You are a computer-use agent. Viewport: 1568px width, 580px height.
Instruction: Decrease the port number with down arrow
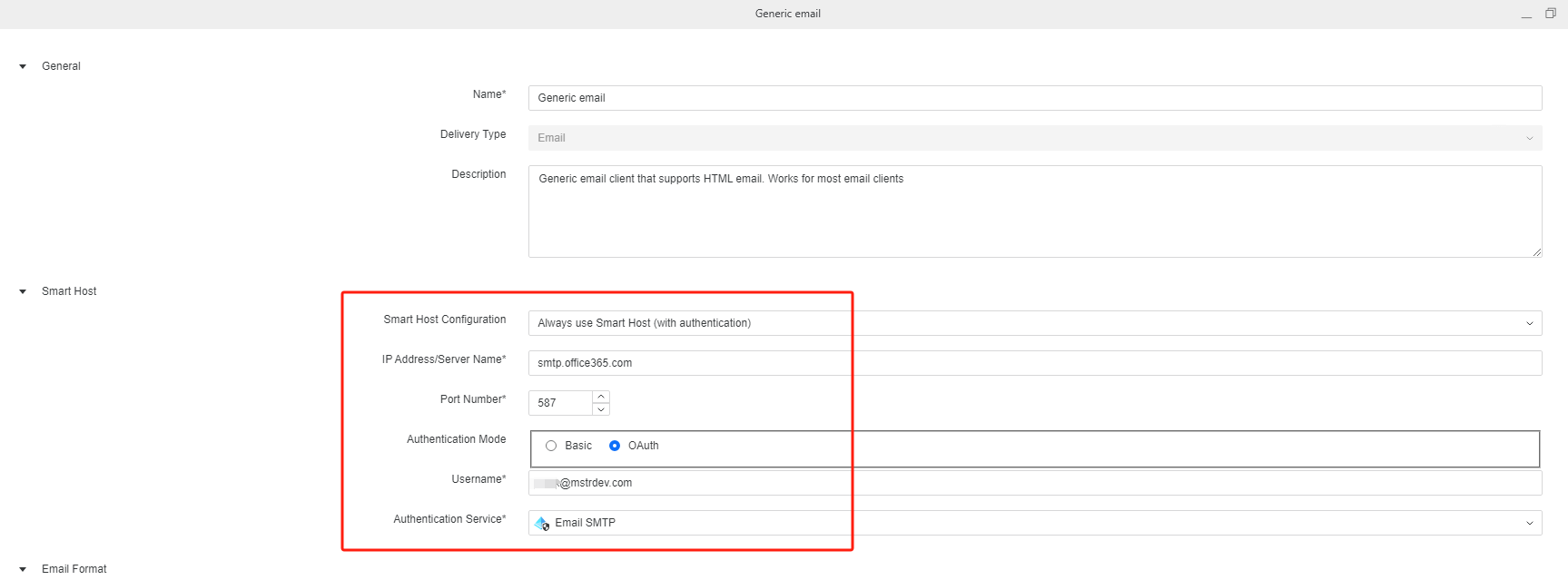coord(601,409)
